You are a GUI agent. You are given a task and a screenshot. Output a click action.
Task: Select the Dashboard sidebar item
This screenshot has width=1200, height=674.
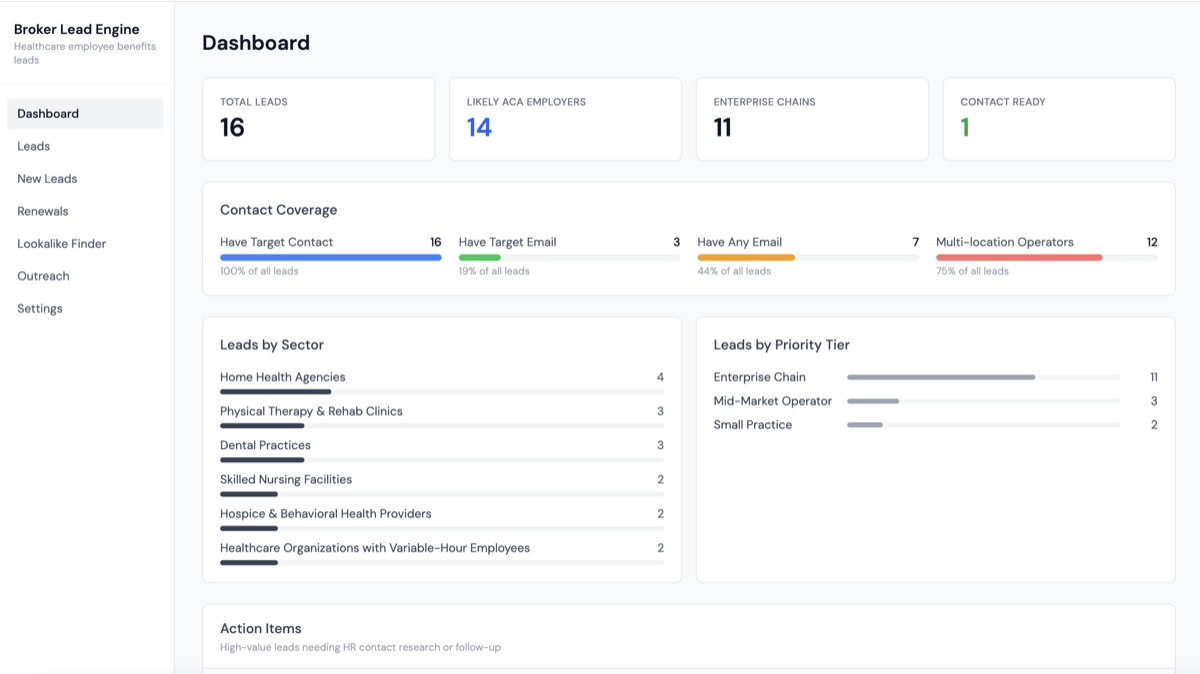[85, 114]
